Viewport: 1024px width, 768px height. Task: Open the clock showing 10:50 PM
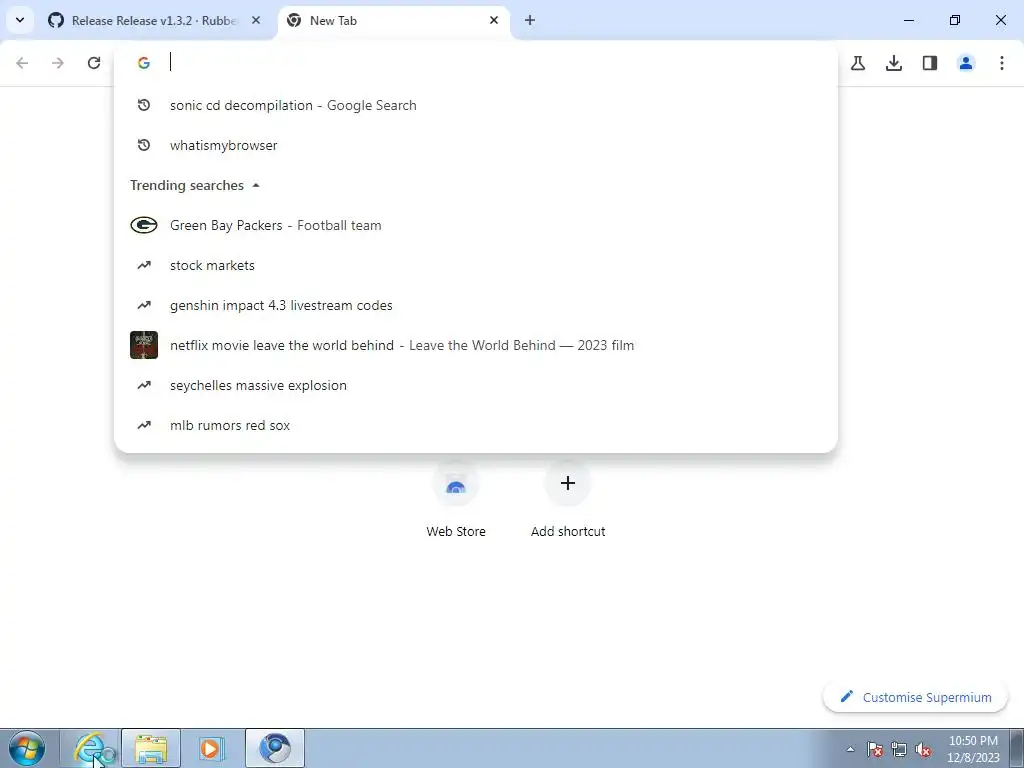(973, 749)
